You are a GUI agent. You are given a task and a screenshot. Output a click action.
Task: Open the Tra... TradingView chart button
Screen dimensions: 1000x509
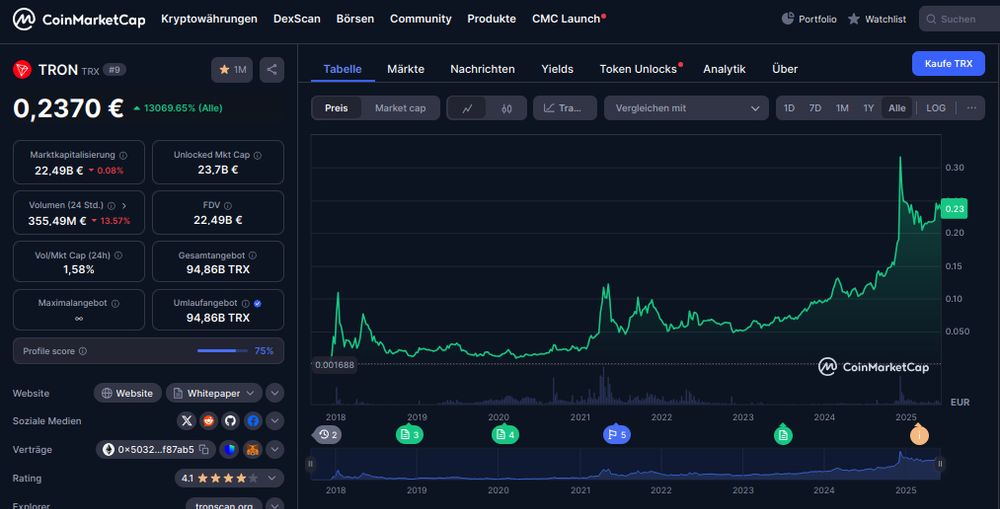pyautogui.click(x=564, y=108)
